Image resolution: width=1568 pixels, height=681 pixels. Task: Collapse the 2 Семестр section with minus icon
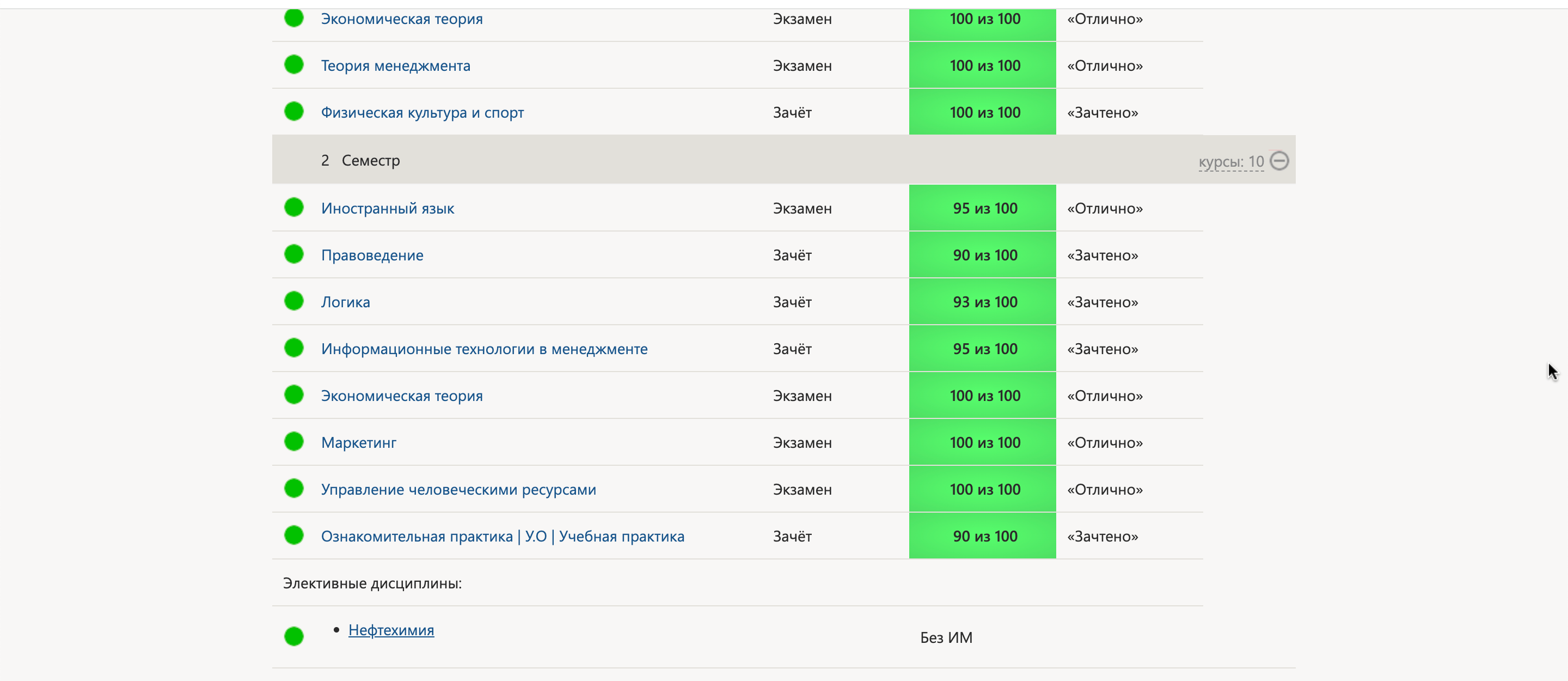tap(1279, 161)
